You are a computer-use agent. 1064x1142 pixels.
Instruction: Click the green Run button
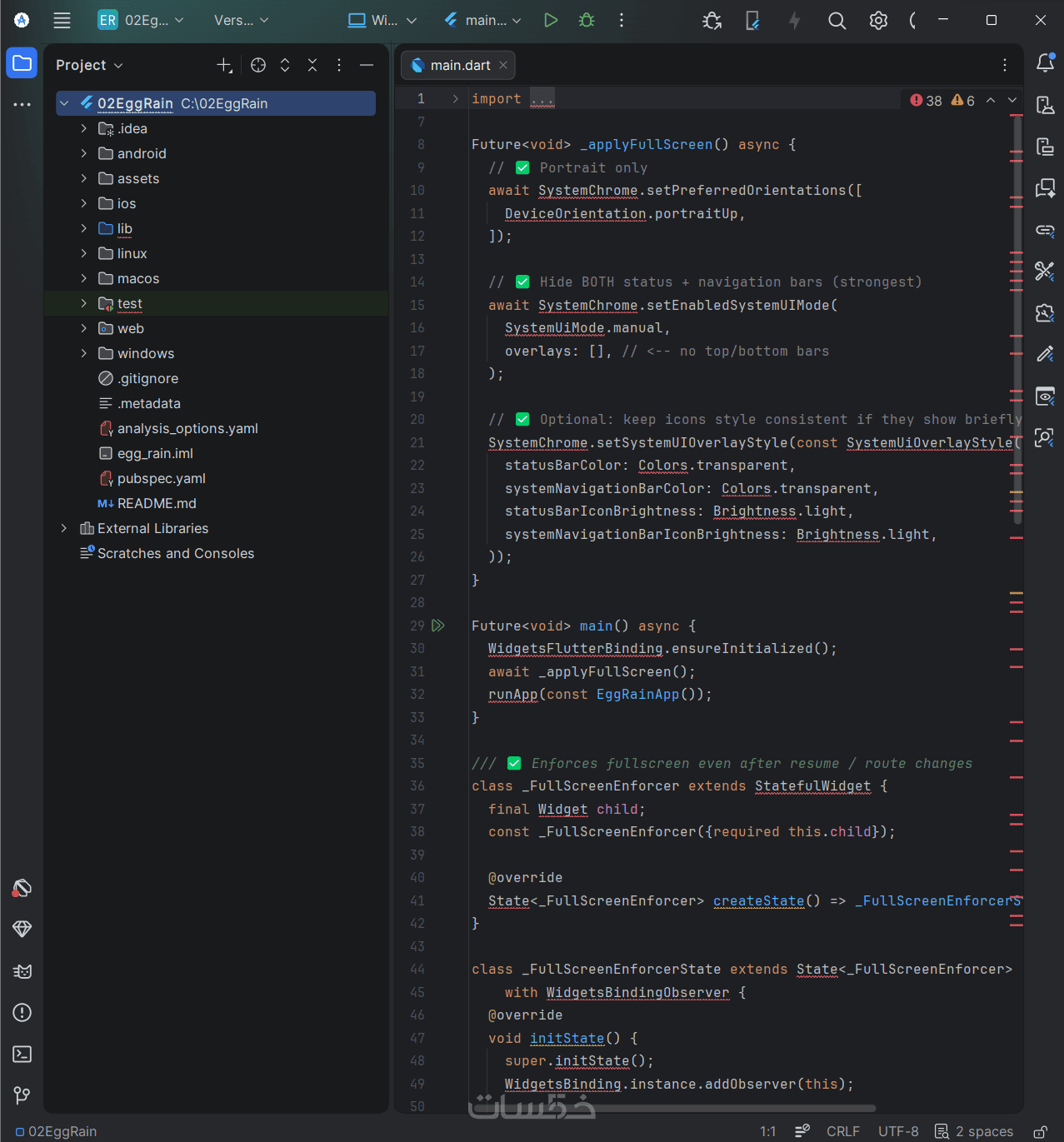pos(551,20)
